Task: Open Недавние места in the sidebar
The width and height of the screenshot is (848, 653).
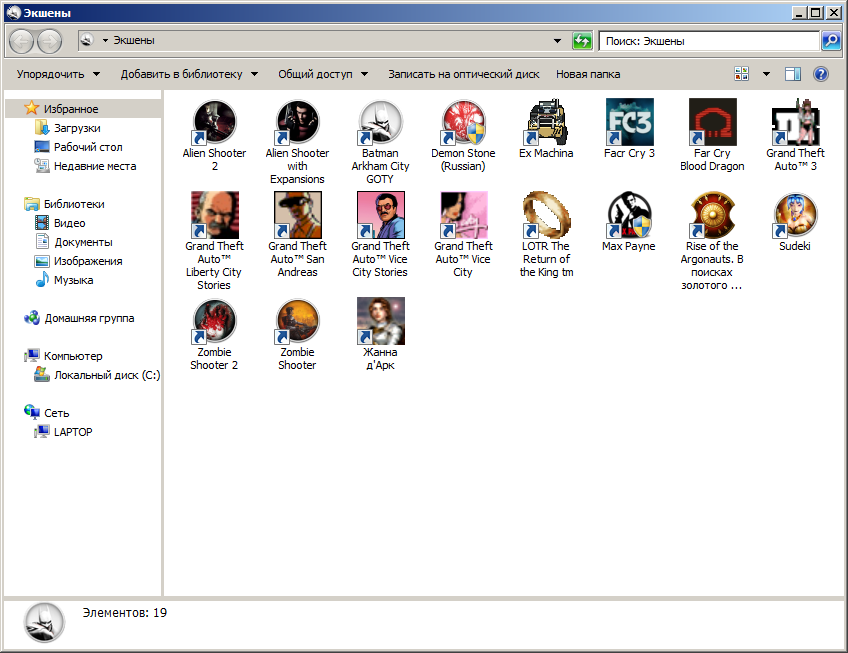Action: tap(95, 166)
